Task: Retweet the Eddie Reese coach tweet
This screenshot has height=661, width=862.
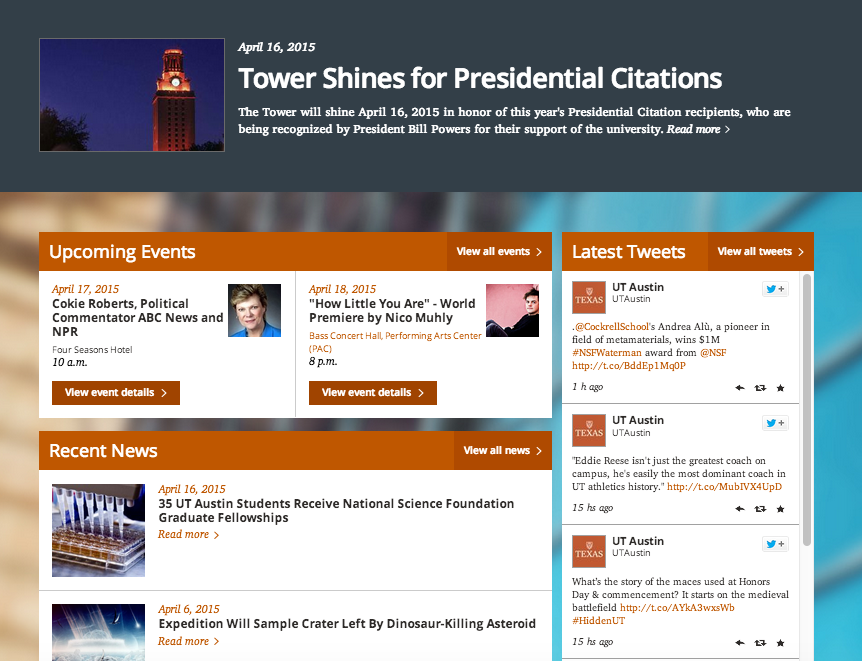Action: pyautogui.click(x=760, y=509)
